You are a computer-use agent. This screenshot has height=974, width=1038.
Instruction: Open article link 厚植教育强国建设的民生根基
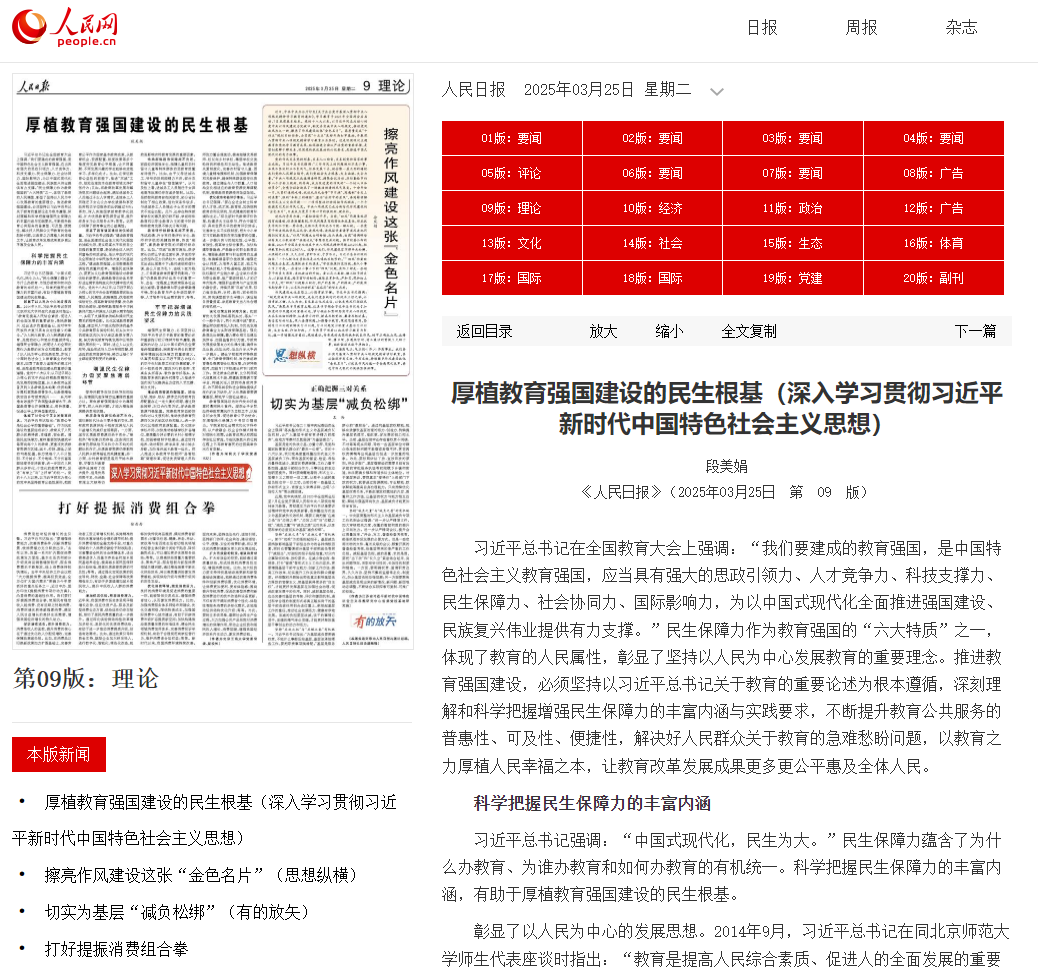pos(205,820)
